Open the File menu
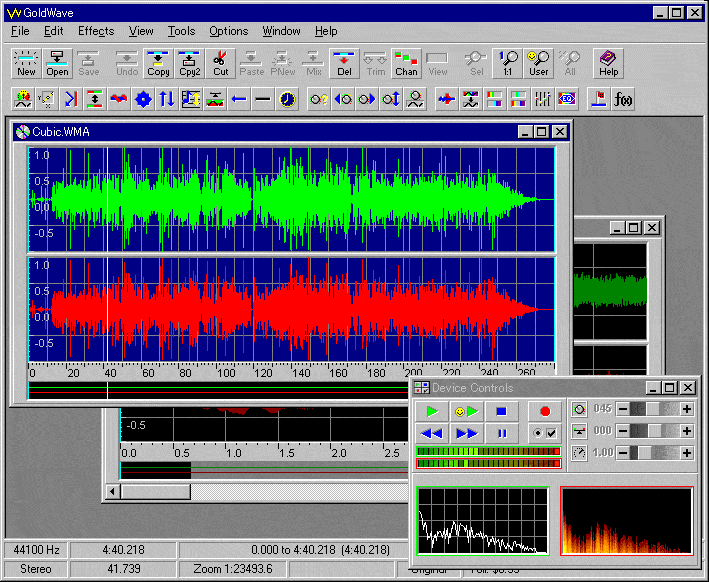Image resolution: width=709 pixels, height=582 pixels. pyautogui.click(x=20, y=31)
